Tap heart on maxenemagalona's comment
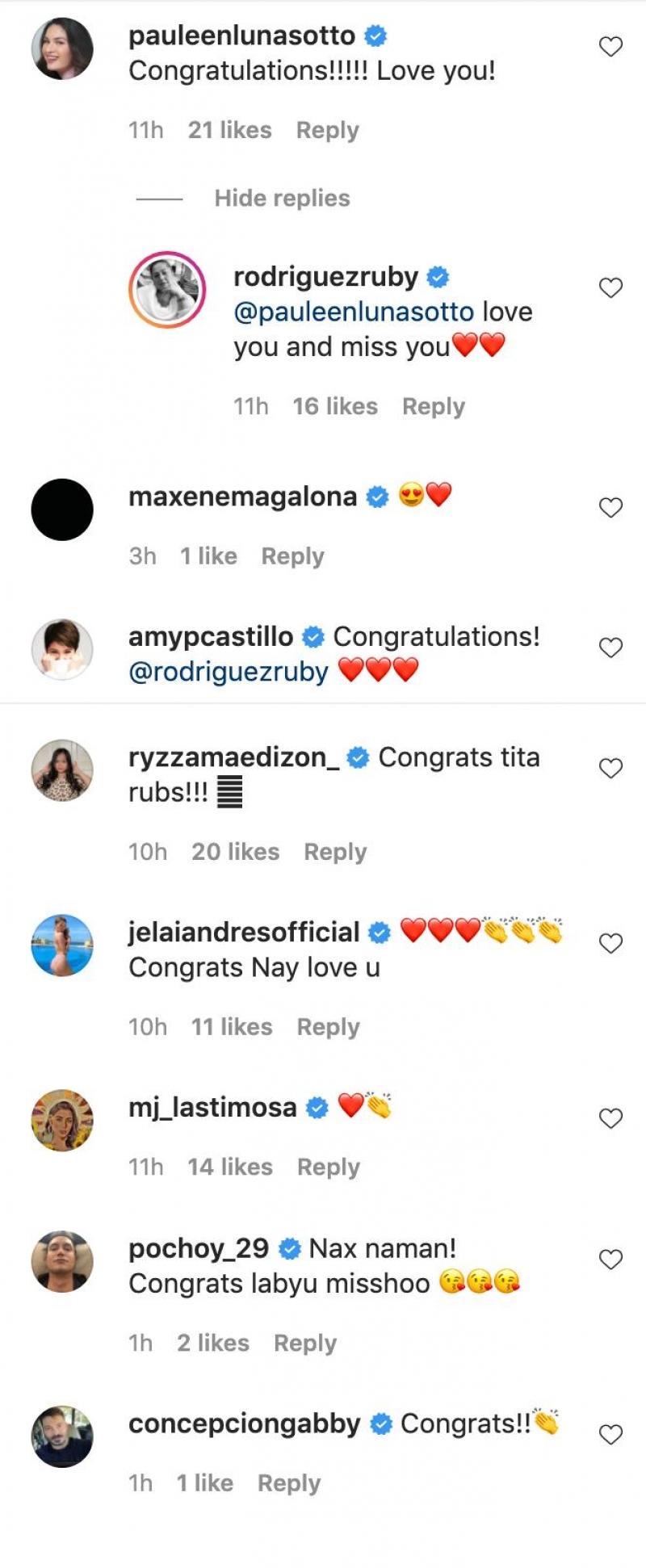The width and height of the screenshot is (646, 1568). (x=610, y=507)
